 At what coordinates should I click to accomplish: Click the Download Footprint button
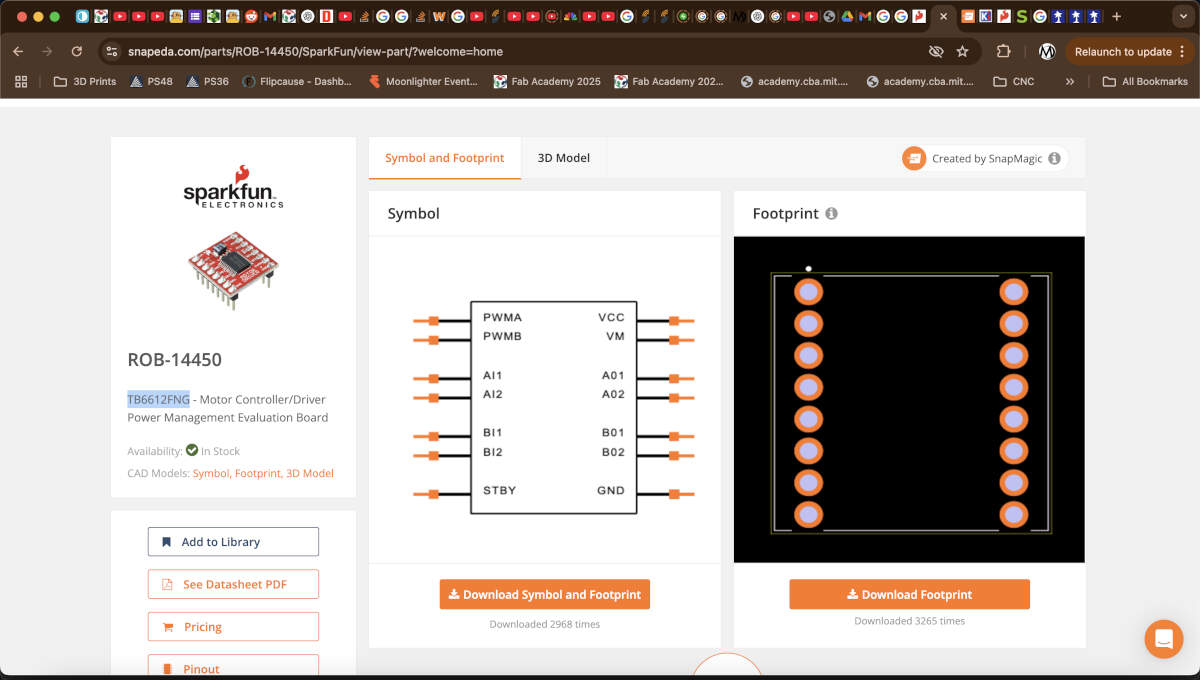(x=909, y=594)
